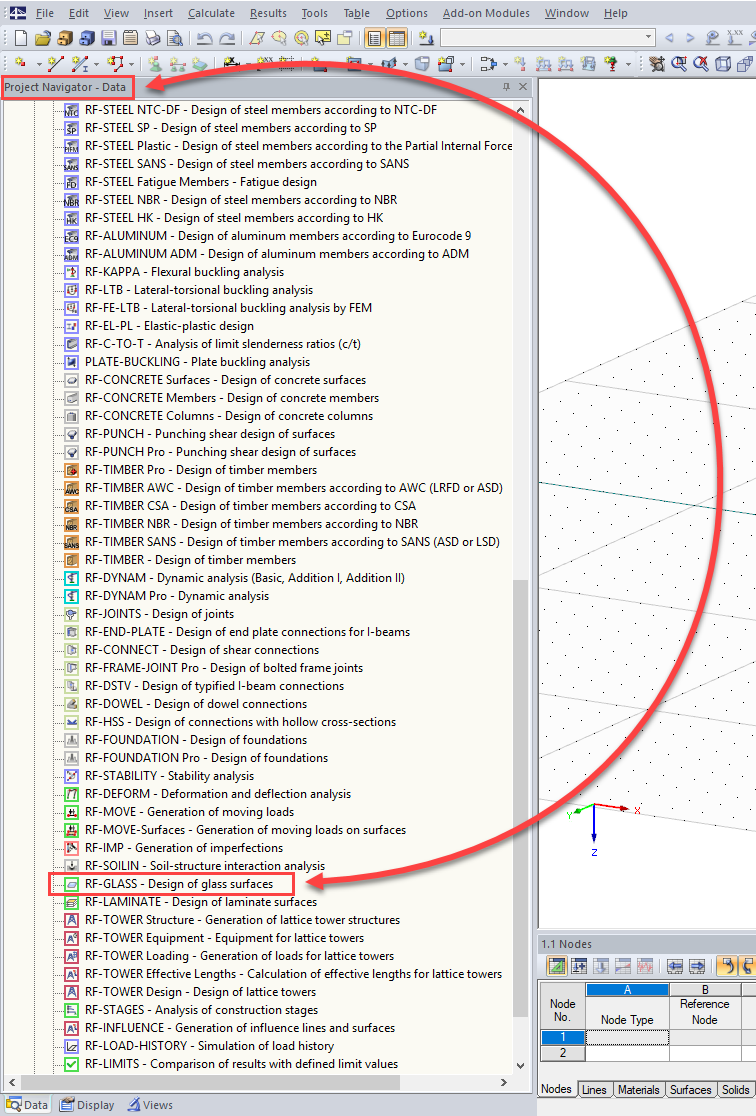The height and width of the screenshot is (1116, 756).
Task: Click the RF-LIMITS green checkmark icon
Action: 71,1064
